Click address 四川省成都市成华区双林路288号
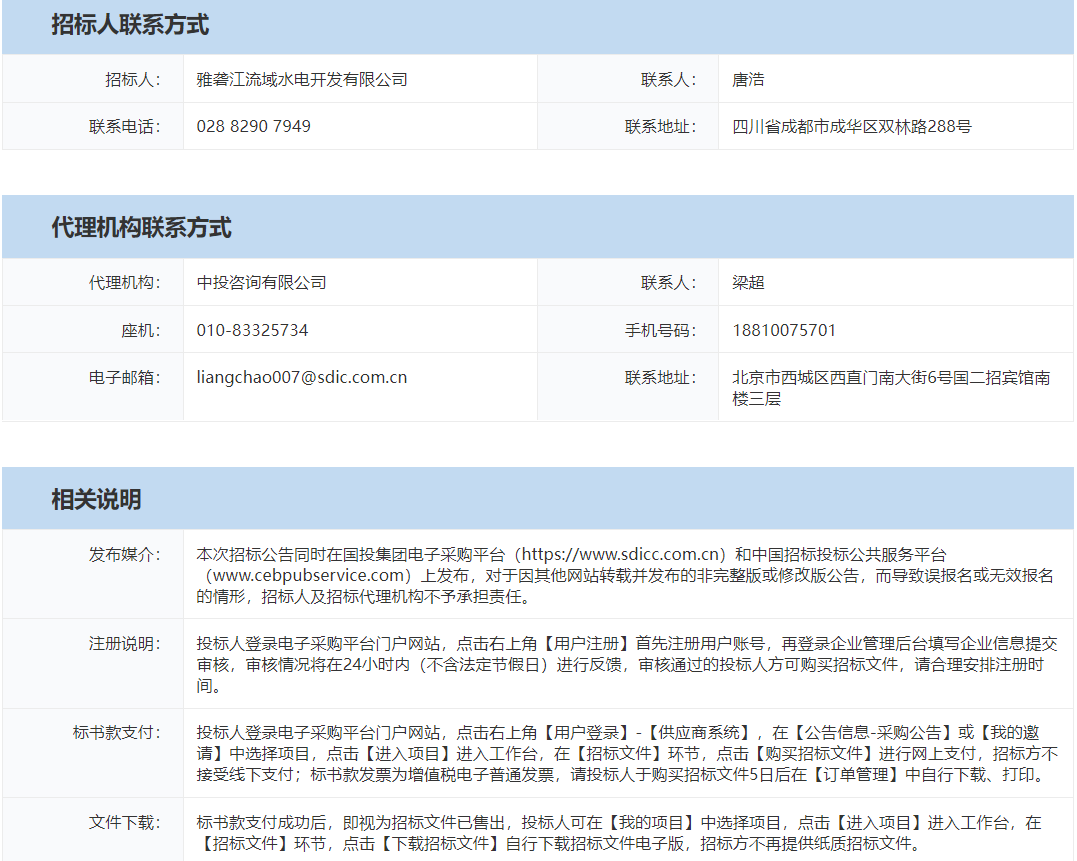 pyautogui.click(x=852, y=126)
